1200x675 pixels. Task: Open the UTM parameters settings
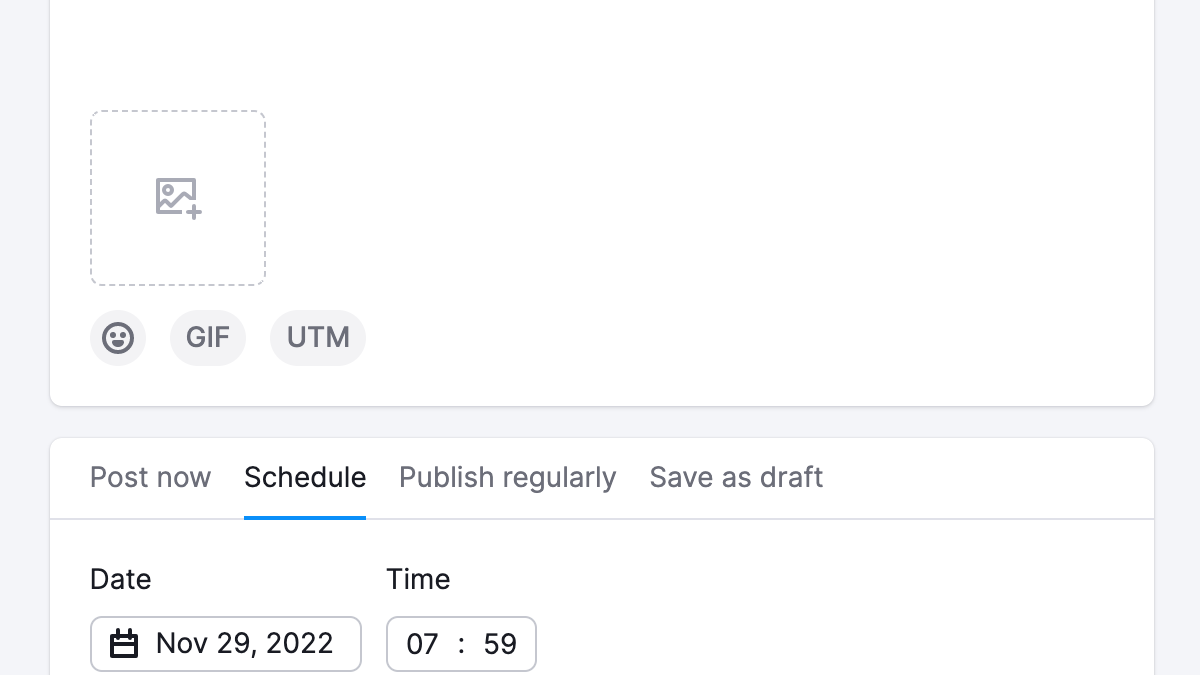(318, 338)
